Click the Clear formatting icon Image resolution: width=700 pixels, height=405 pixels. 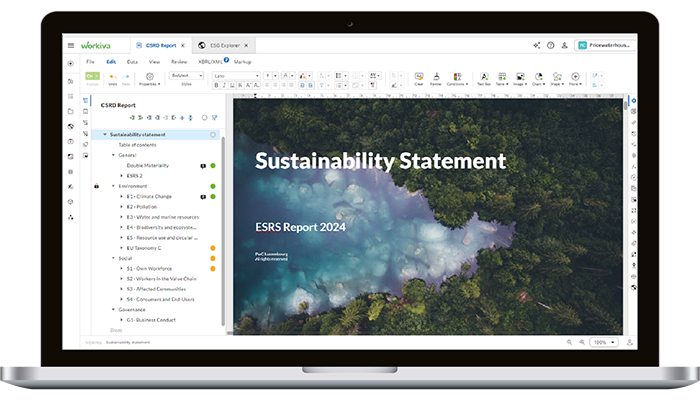point(419,77)
